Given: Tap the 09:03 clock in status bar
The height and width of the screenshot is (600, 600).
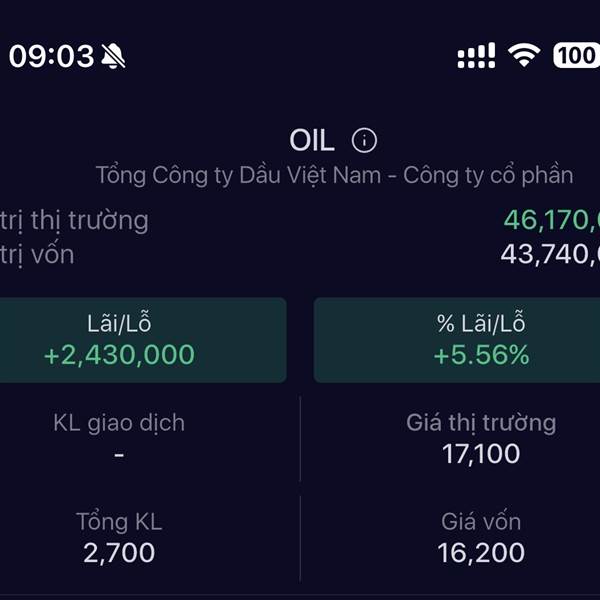Looking at the screenshot, I should (x=51, y=56).
